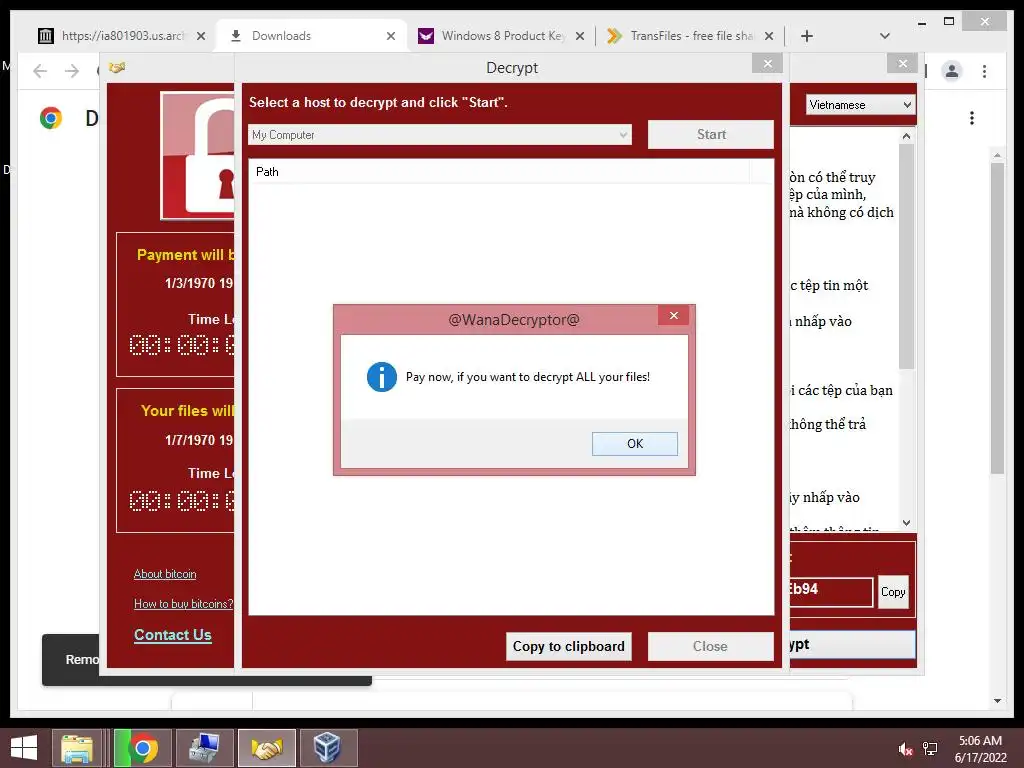
Task: Click Chrome forward arrow
Action: 72,71
